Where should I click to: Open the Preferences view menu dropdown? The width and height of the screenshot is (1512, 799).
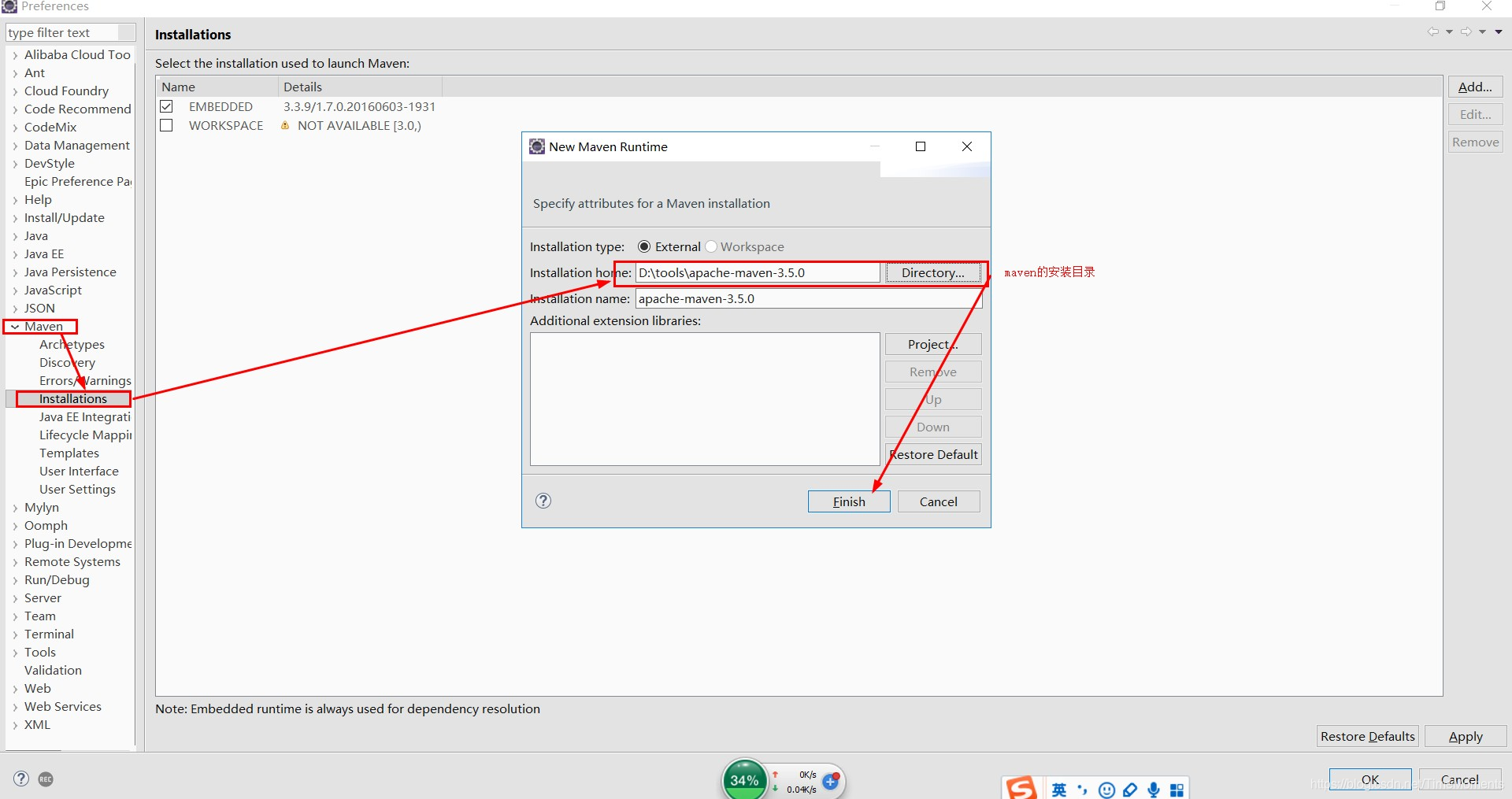click(x=1499, y=32)
